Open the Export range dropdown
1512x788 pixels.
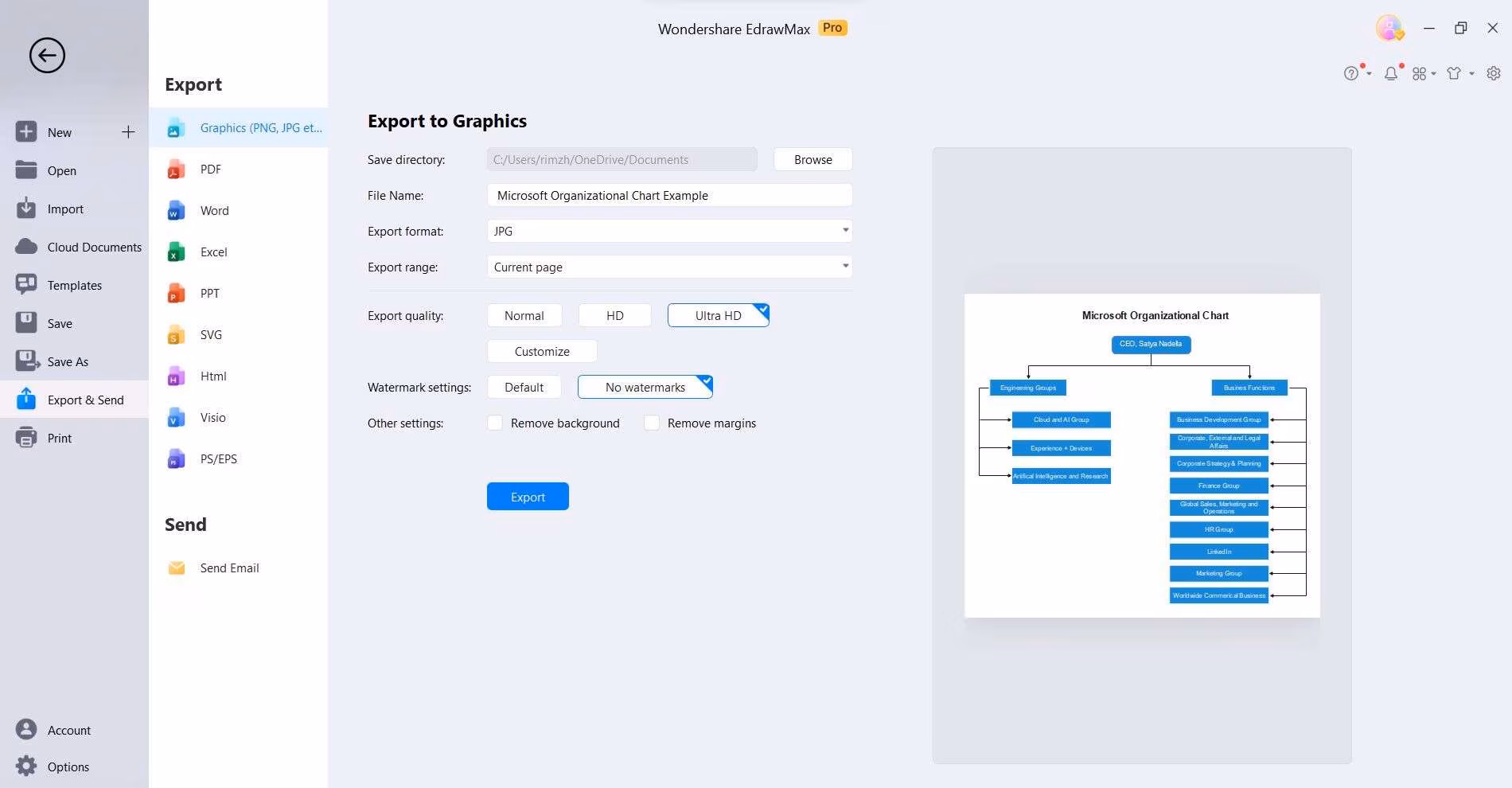pos(669,267)
